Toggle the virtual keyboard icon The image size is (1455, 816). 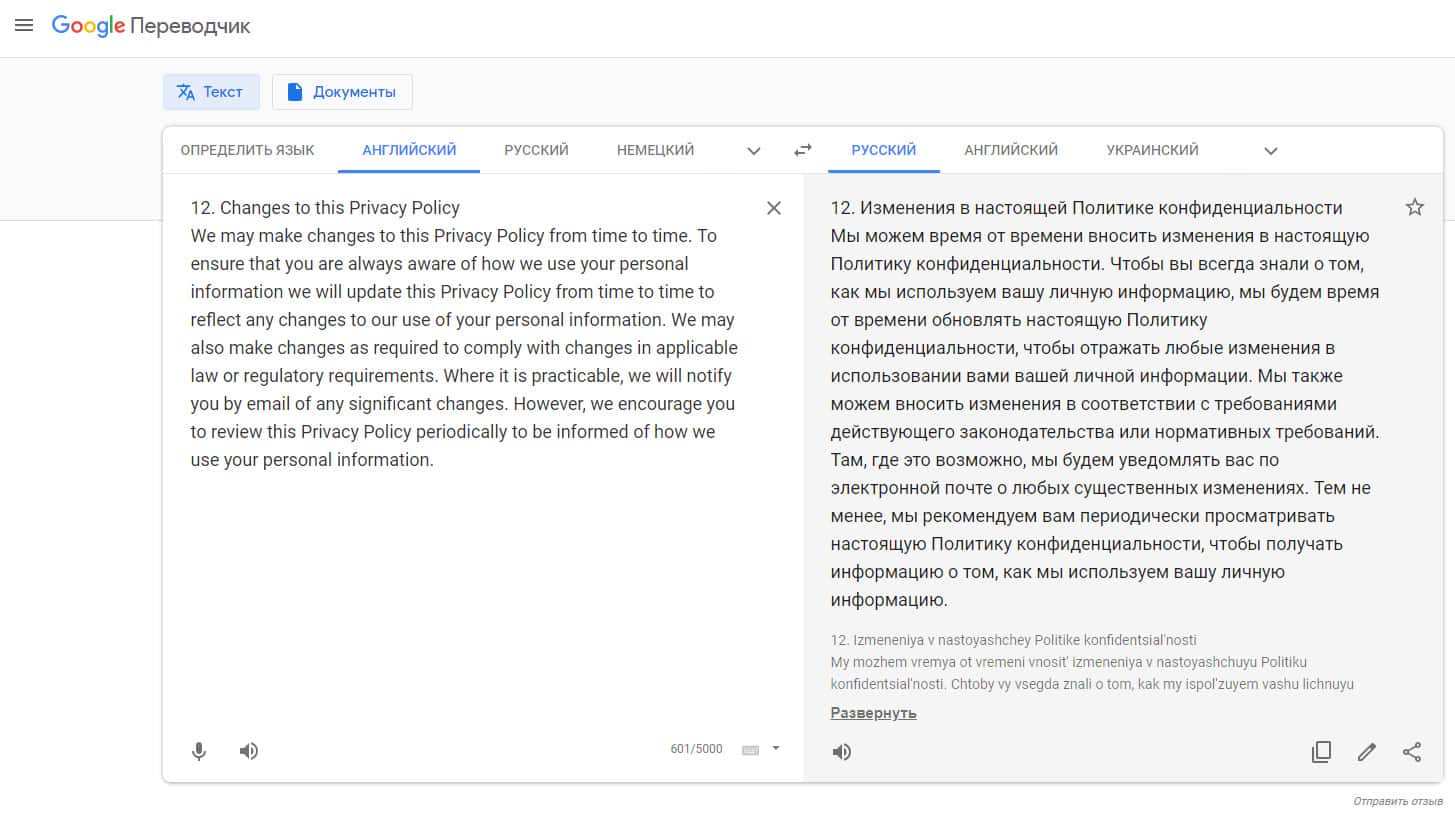coord(751,750)
